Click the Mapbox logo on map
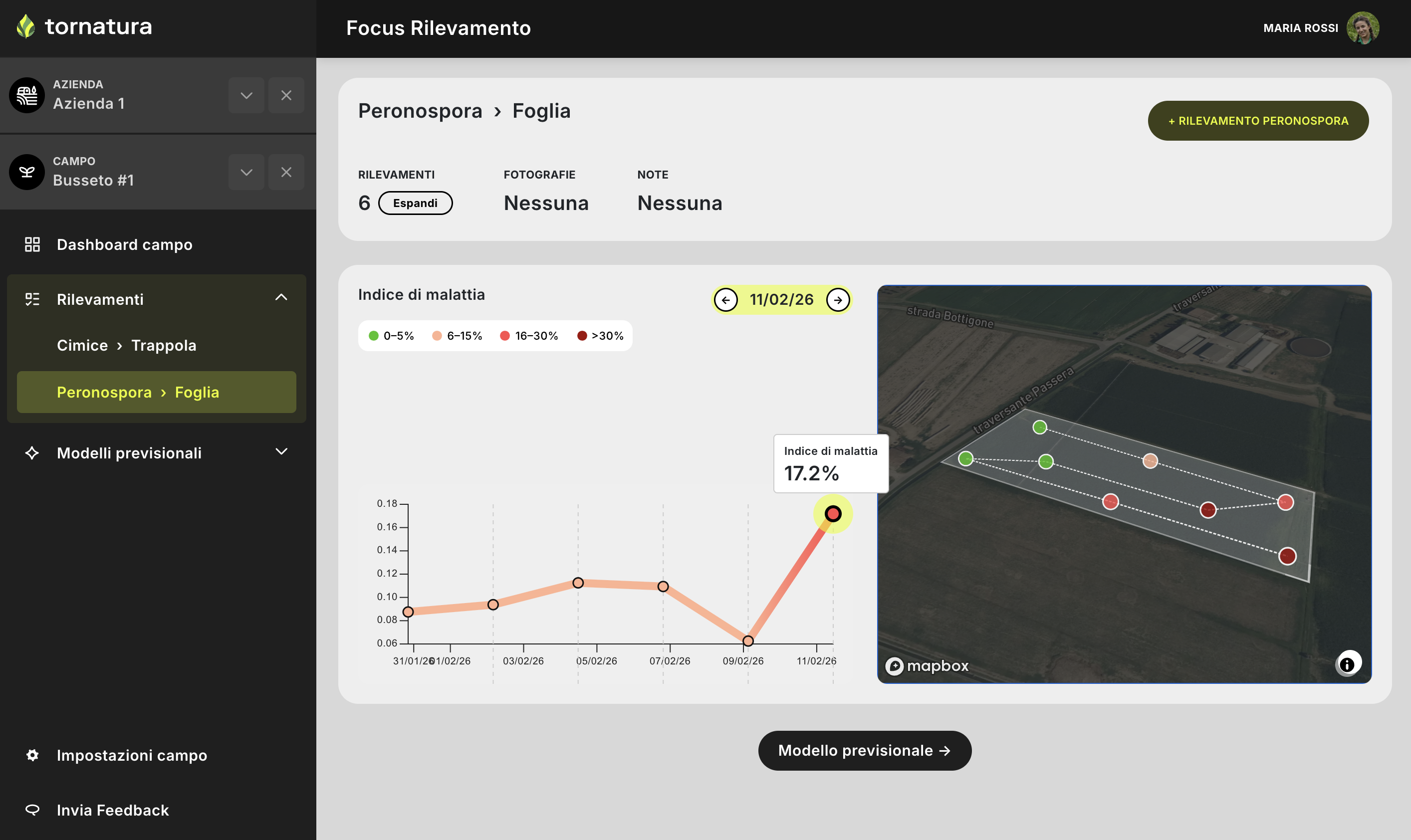This screenshot has width=1411, height=840. tap(927, 665)
